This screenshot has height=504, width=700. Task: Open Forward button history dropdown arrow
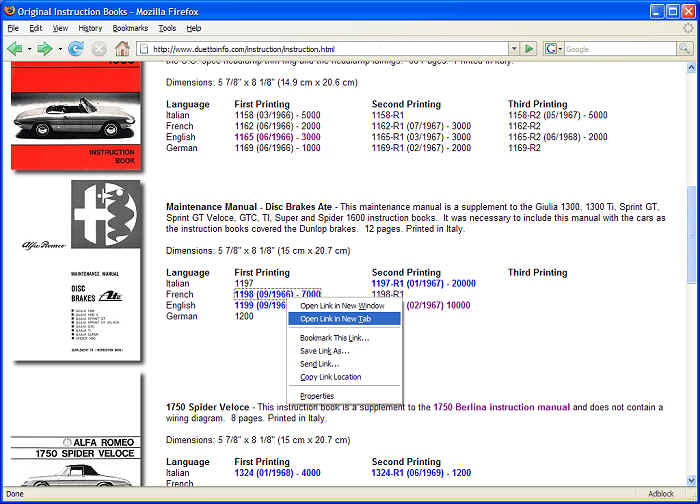(60, 49)
